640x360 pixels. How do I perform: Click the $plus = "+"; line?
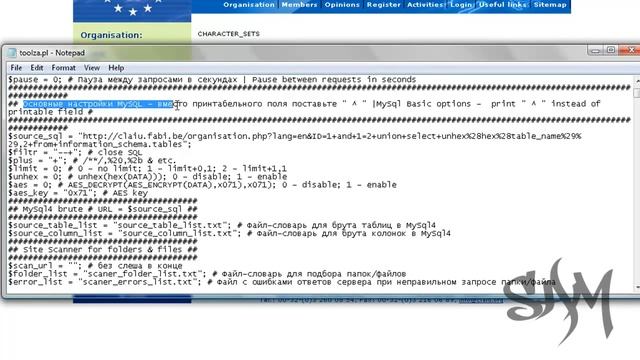click(x=92, y=160)
